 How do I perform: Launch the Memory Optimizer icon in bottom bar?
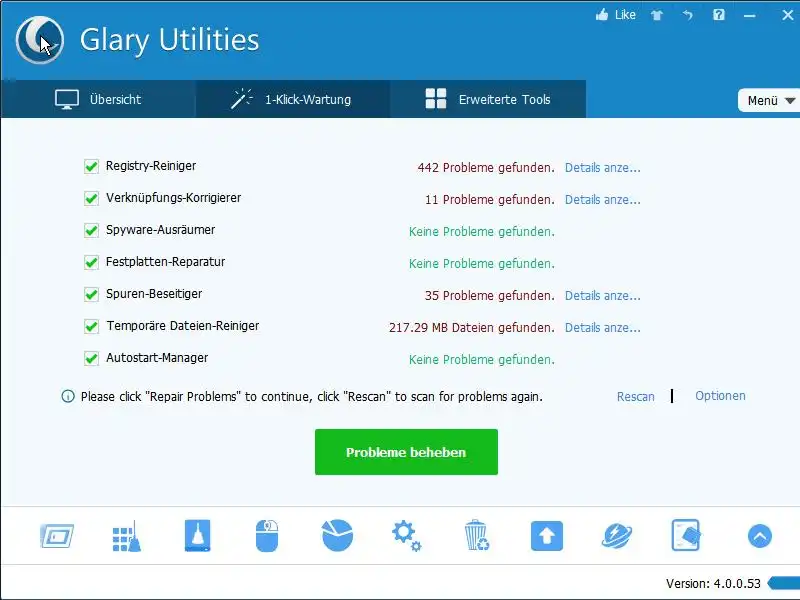click(x=57, y=536)
